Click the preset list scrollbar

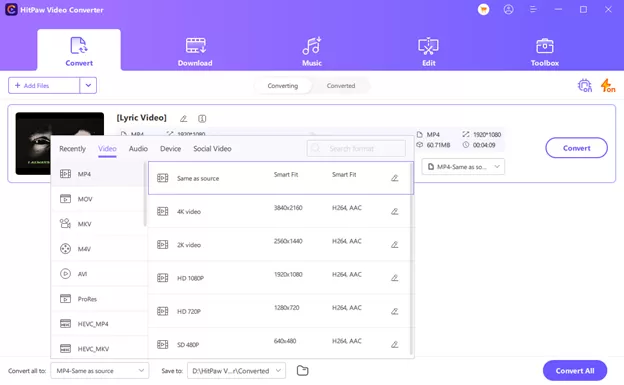pyautogui.click(x=411, y=259)
